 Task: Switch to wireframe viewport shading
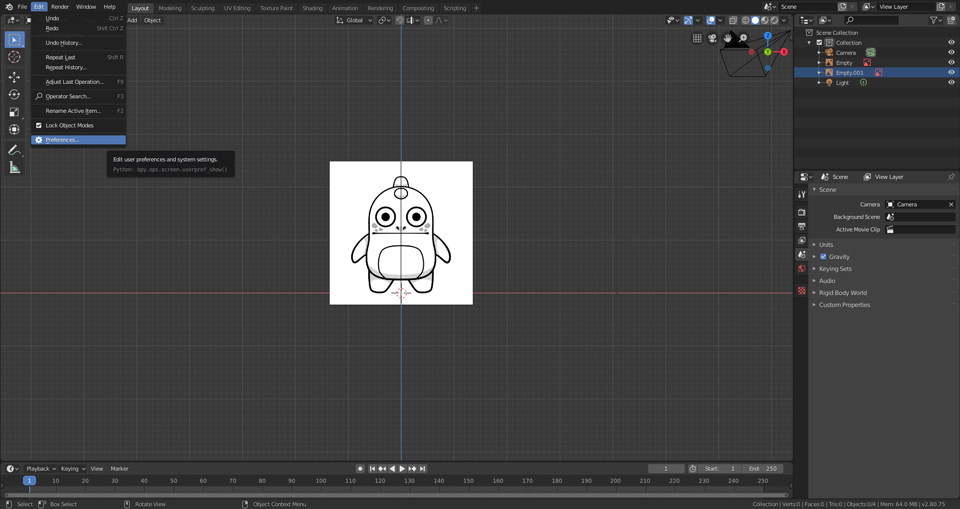pos(746,20)
